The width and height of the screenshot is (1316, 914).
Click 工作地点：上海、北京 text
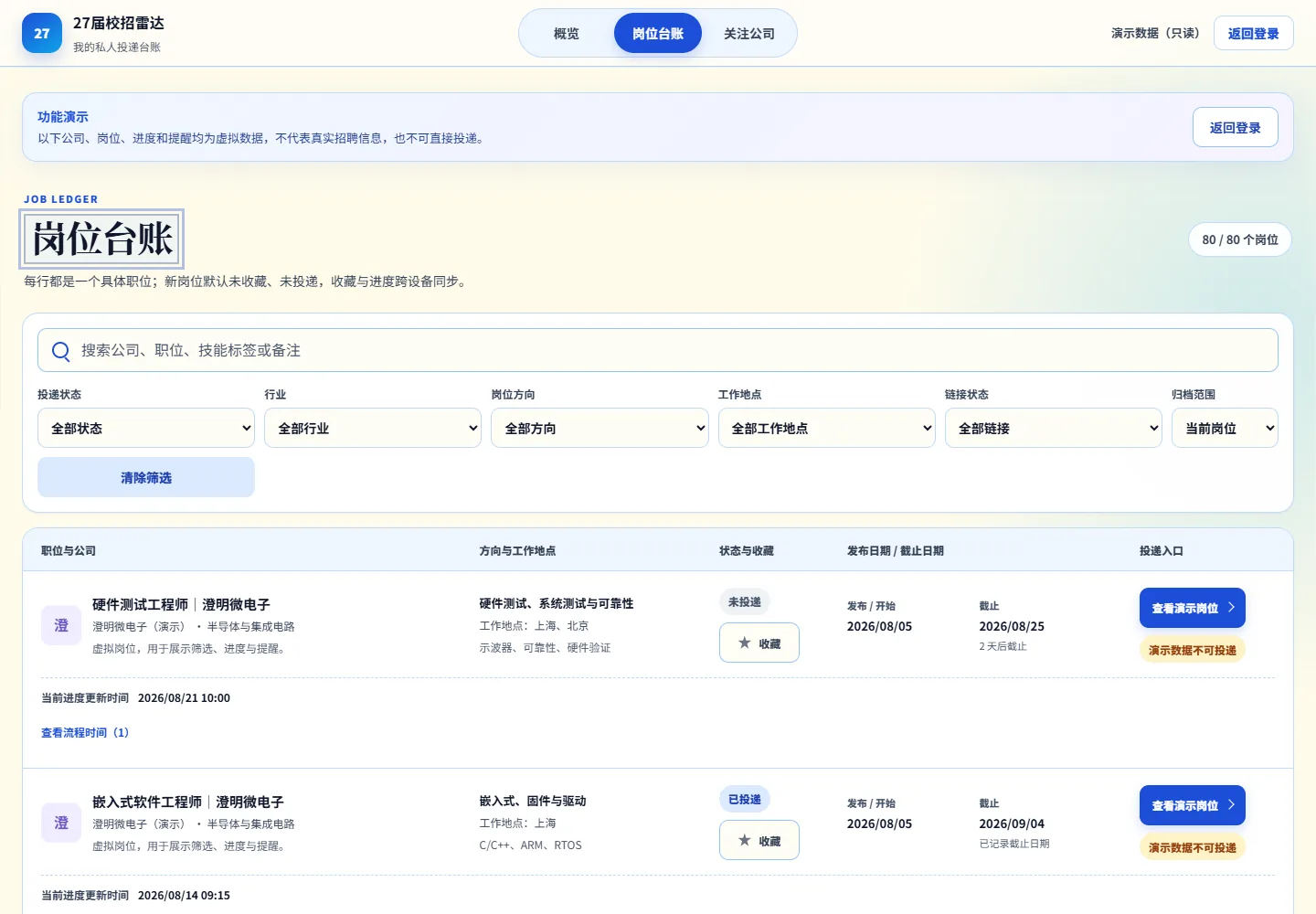click(534, 626)
